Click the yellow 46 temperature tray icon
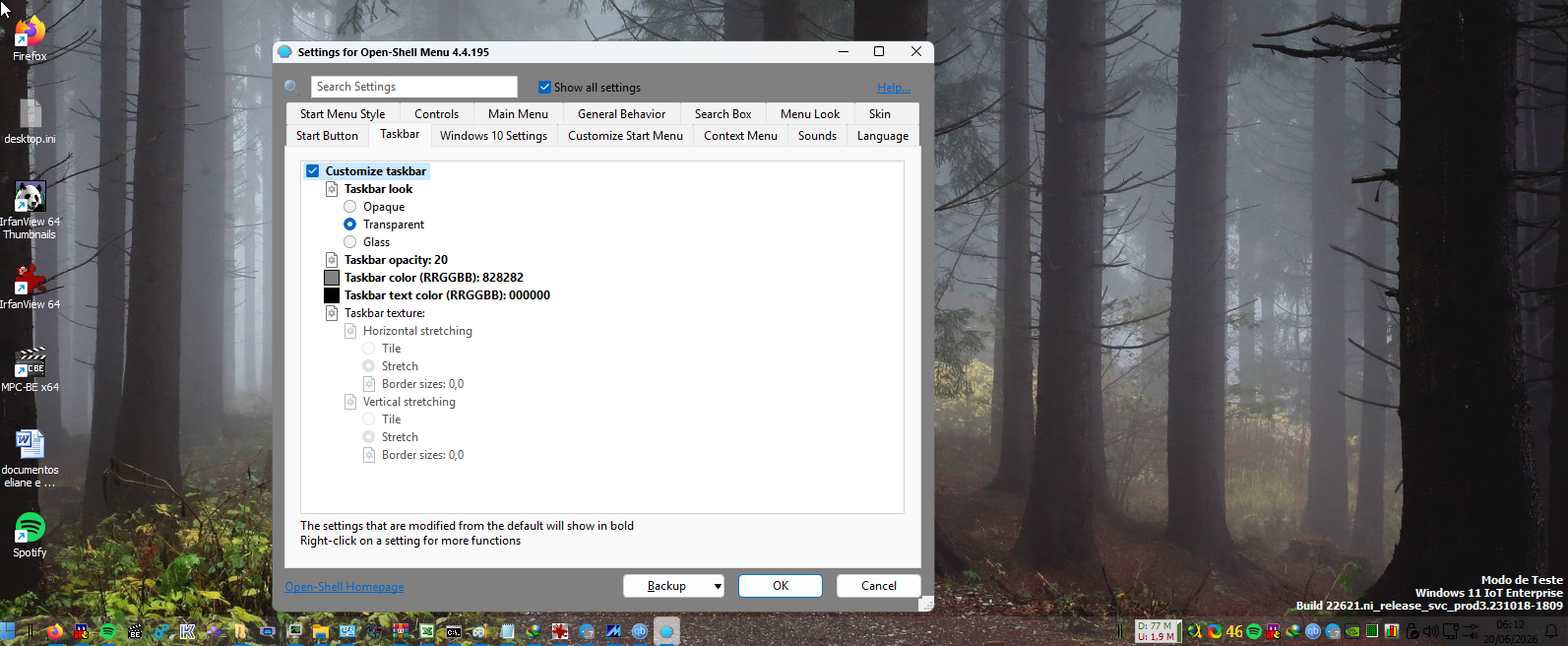 [x=1234, y=631]
